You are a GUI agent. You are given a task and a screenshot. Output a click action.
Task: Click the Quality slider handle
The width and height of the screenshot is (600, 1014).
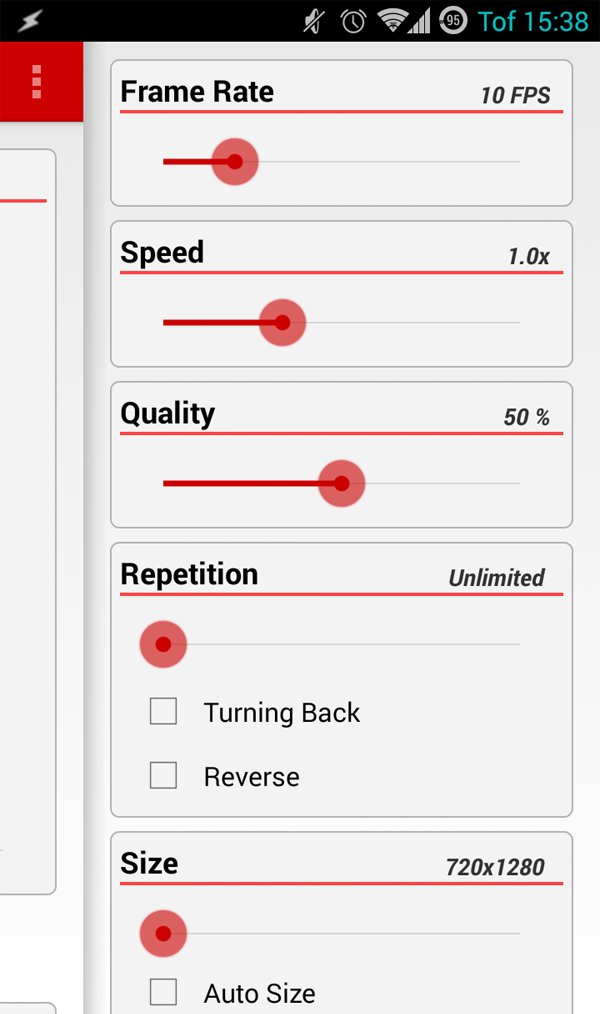(x=341, y=483)
